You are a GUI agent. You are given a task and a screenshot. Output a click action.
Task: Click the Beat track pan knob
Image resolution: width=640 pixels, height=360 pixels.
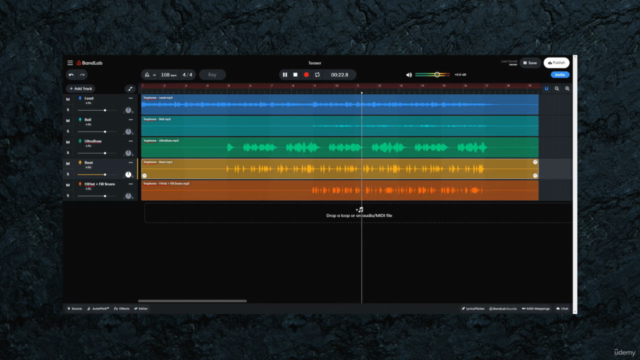click(x=128, y=174)
